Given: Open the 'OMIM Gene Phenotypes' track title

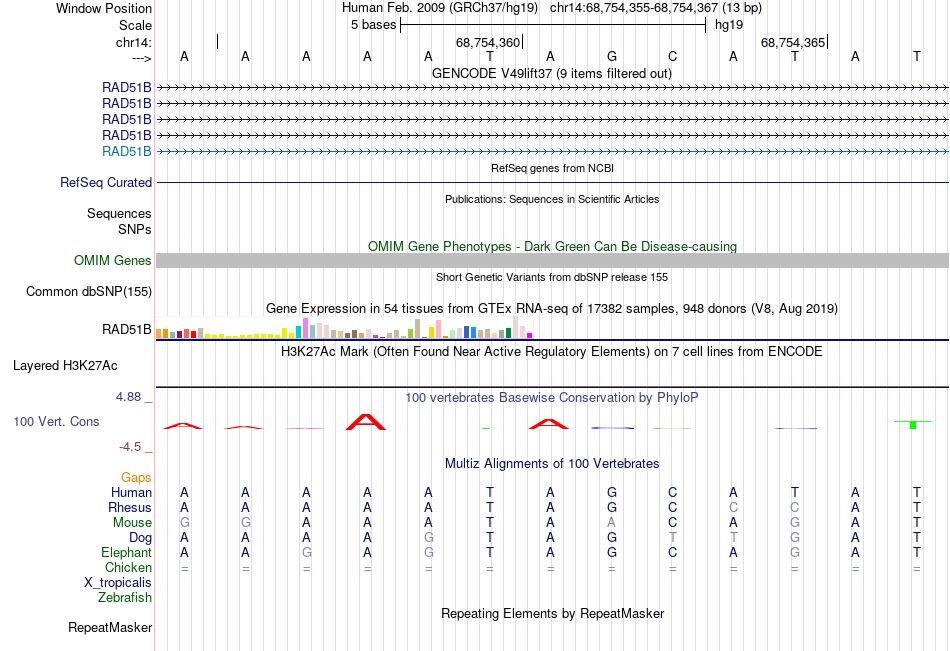Looking at the screenshot, I should [553, 246].
